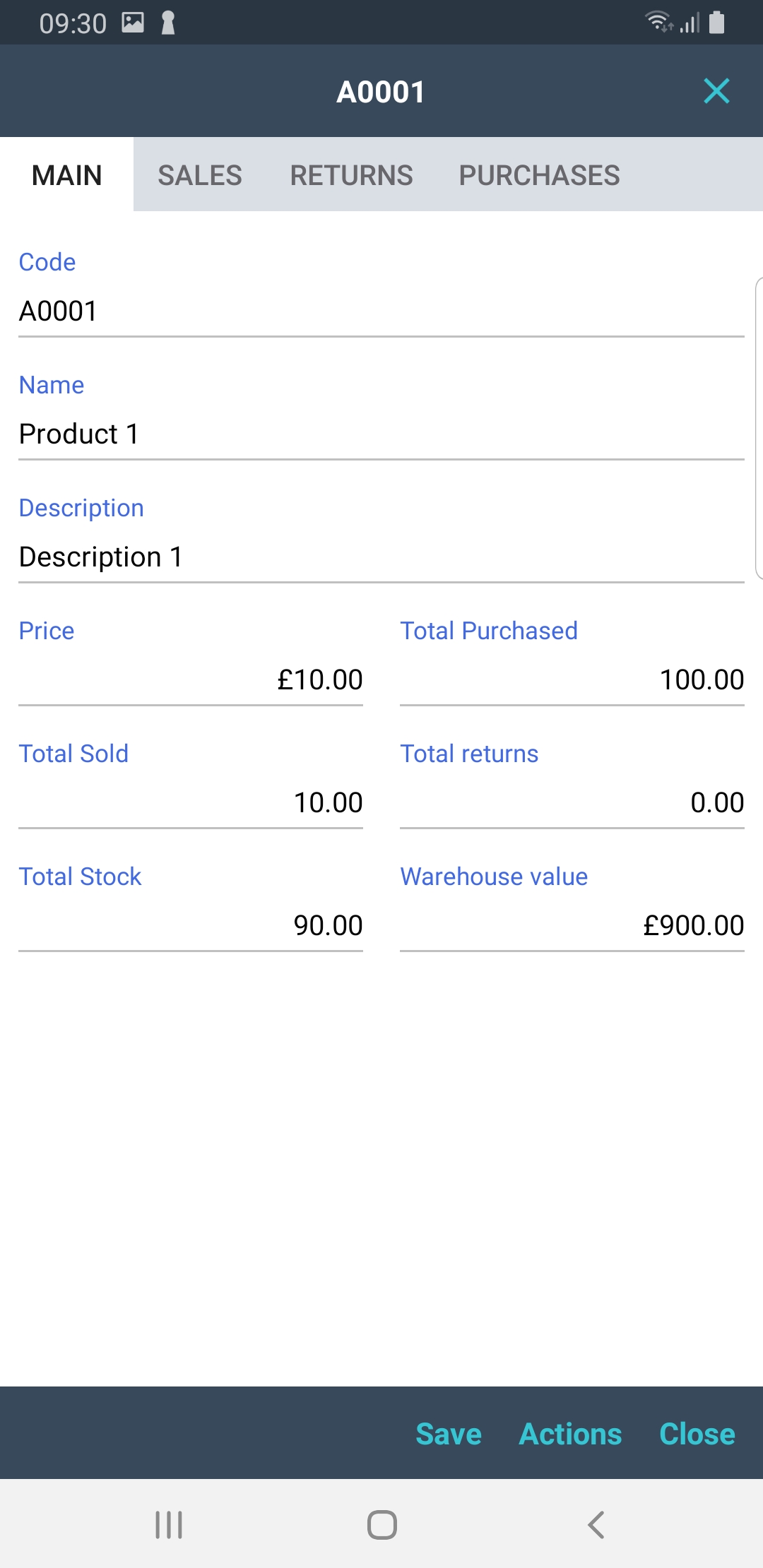Edit the Code field A0001

tap(381, 311)
